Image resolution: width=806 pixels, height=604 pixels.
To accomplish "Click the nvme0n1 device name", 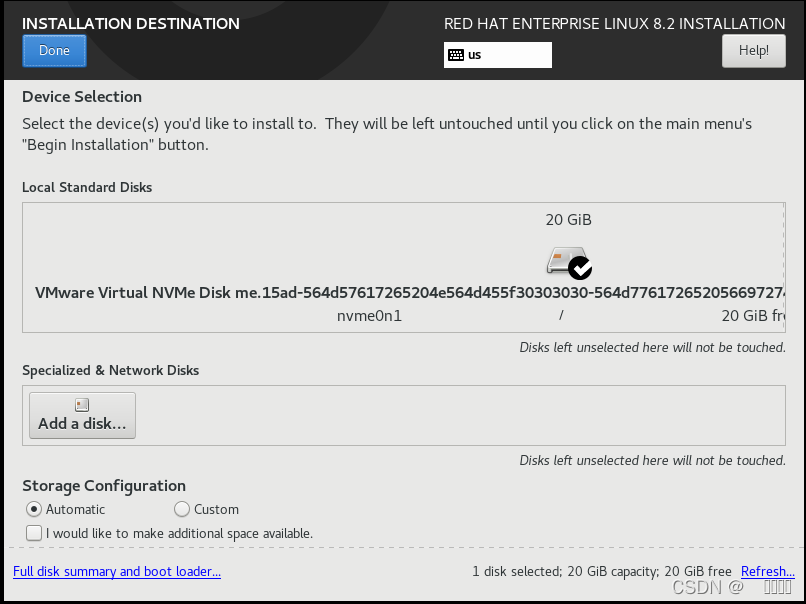I will 369,316.
